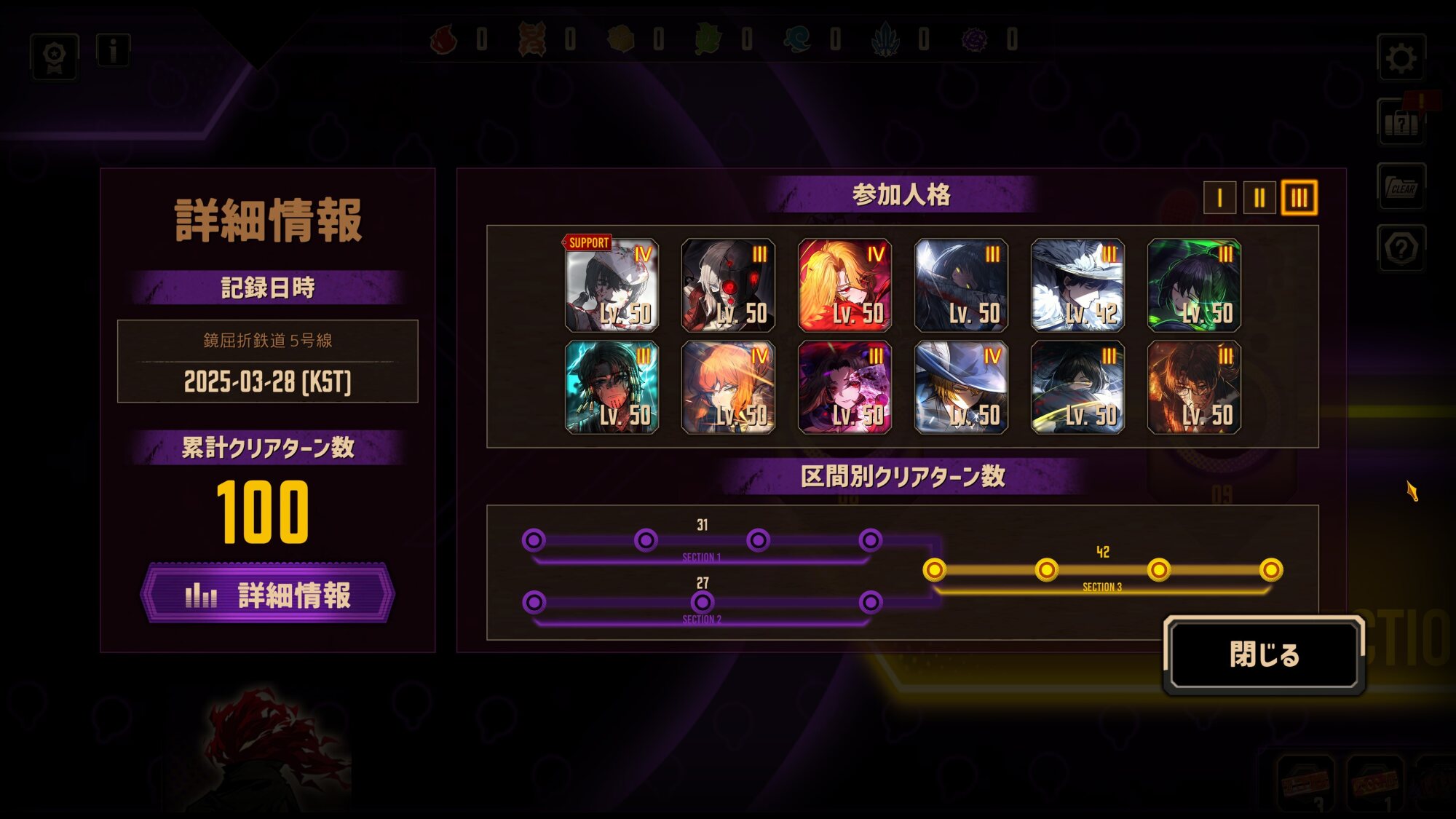
Task: Click the middle node of Section 2
Action: (703, 602)
